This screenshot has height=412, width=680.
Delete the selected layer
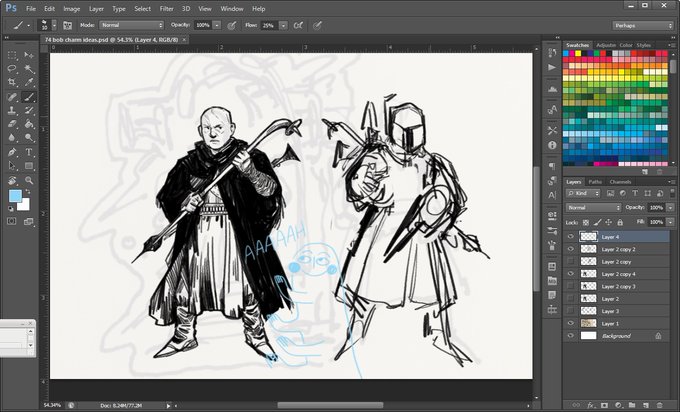pos(660,405)
